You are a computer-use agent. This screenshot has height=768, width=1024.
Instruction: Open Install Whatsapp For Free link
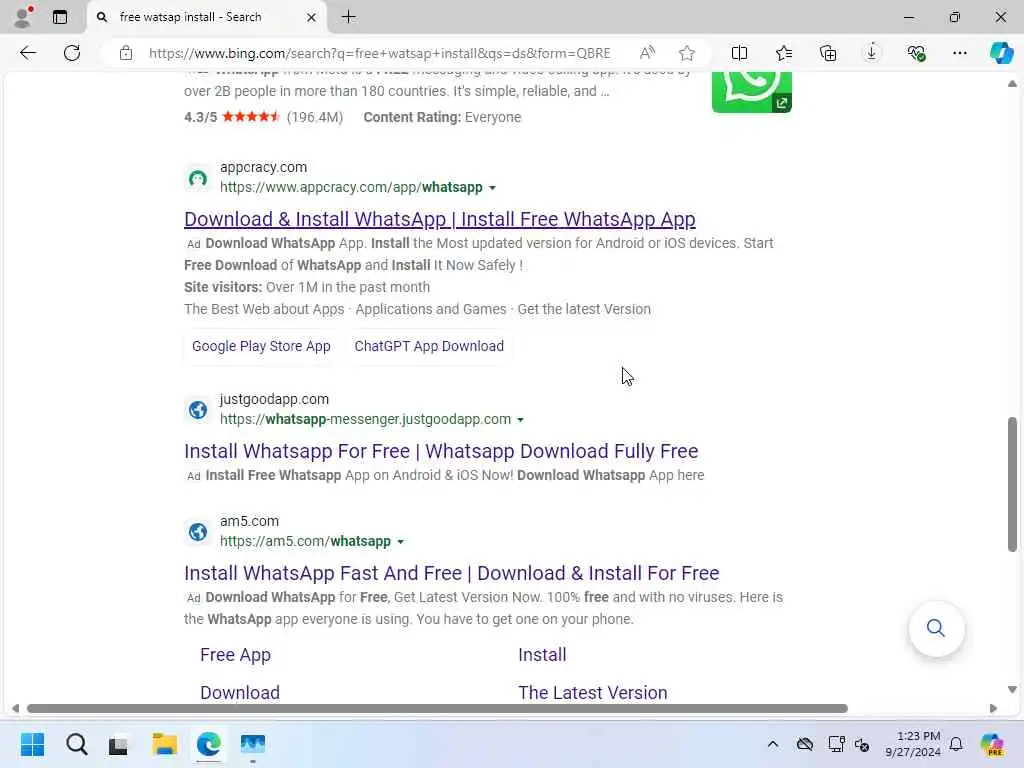[441, 451]
